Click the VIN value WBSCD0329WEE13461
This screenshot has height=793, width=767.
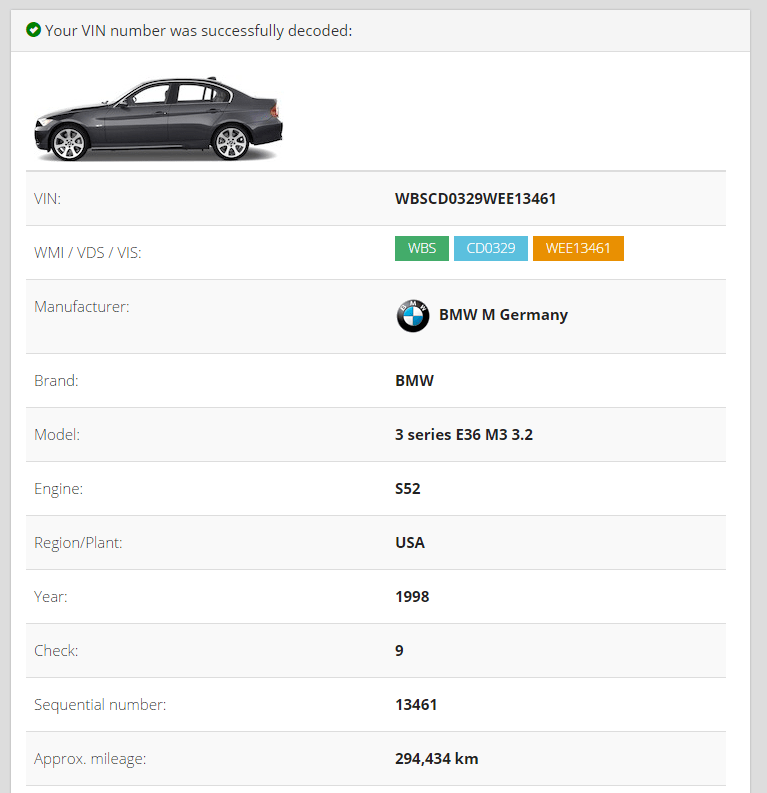click(x=475, y=199)
